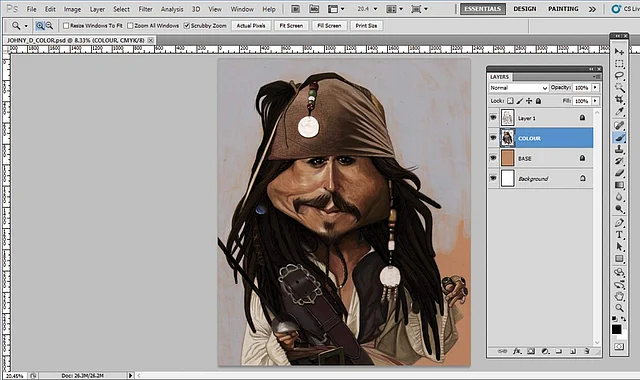The image size is (640, 380).
Task: Enable Resize Windows To Fit checkbox
Action: tap(66, 26)
